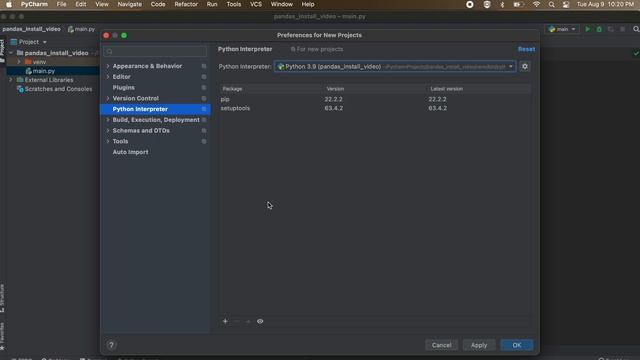Click the green Run arrow in main window
Screen dimensions: 640x360
tap(588, 29)
